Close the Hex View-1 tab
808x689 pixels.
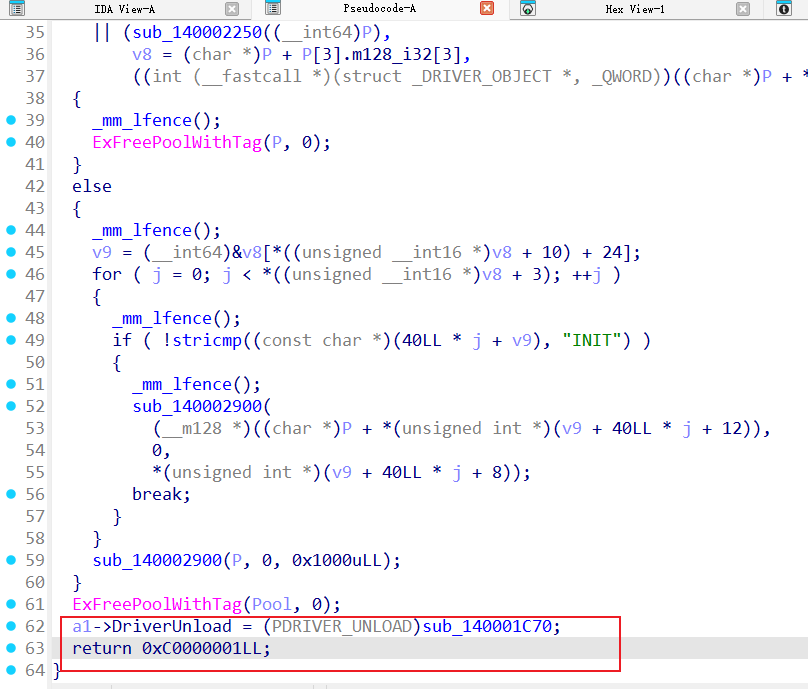coord(742,9)
